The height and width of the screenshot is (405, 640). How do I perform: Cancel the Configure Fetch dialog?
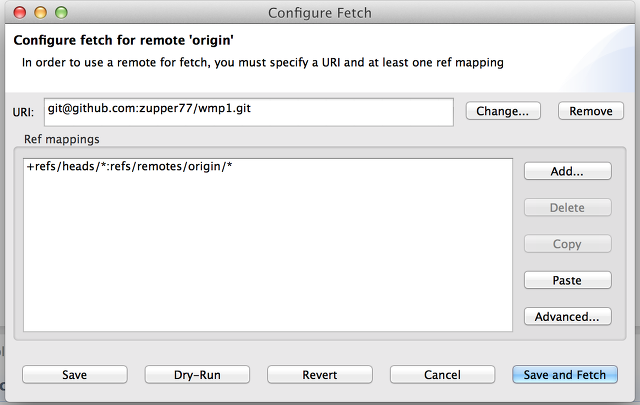442,374
